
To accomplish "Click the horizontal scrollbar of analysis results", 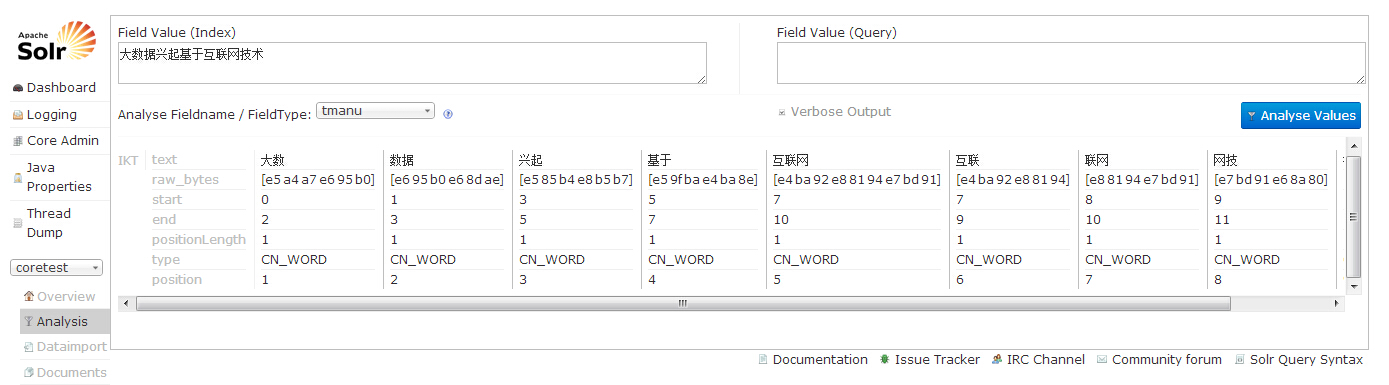I will (731, 303).
